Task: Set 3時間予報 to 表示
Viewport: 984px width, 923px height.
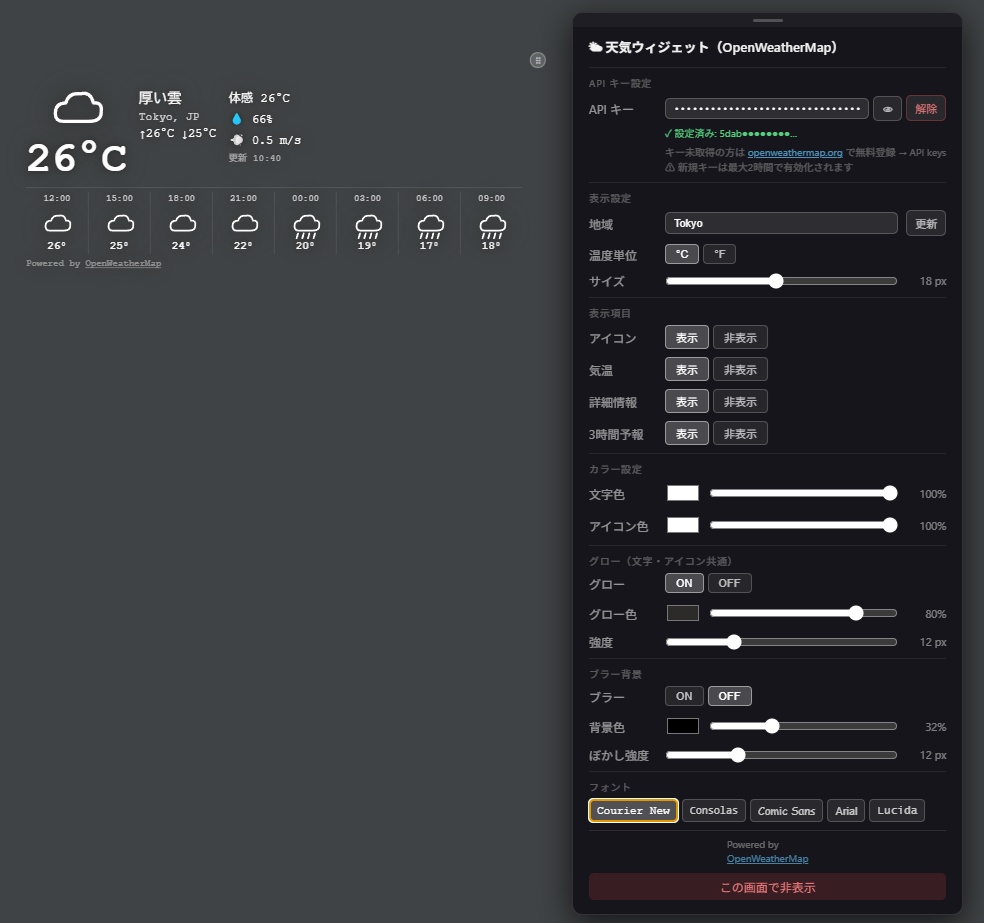Action: pyautogui.click(x=687, y=434)
